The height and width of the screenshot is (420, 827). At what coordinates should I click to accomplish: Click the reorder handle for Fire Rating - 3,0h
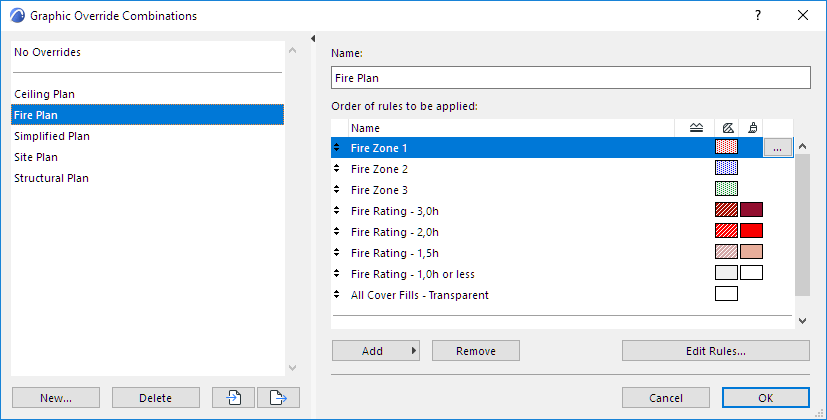coord(337,211)
